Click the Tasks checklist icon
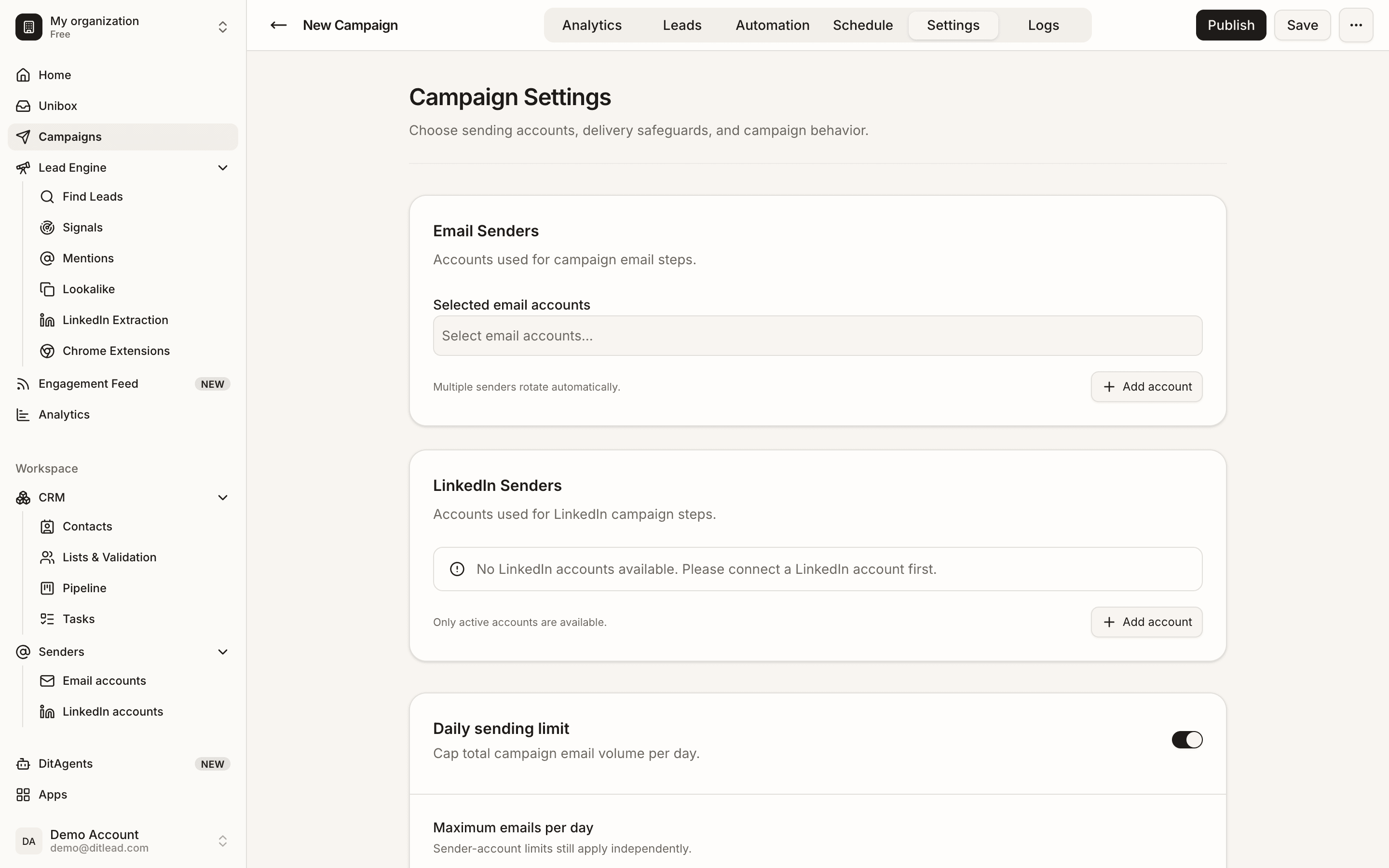This screenshot has height=868, width=1389. [x=47, y=619]
